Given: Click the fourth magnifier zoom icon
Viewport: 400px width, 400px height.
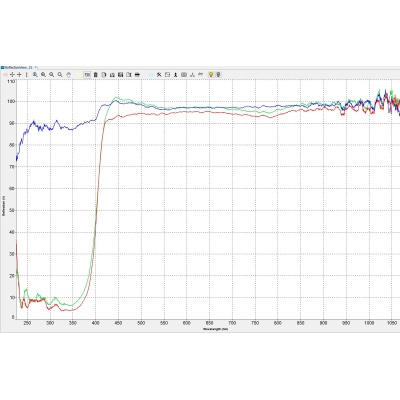Looking at the screenshot, I should tap(60, 75).
